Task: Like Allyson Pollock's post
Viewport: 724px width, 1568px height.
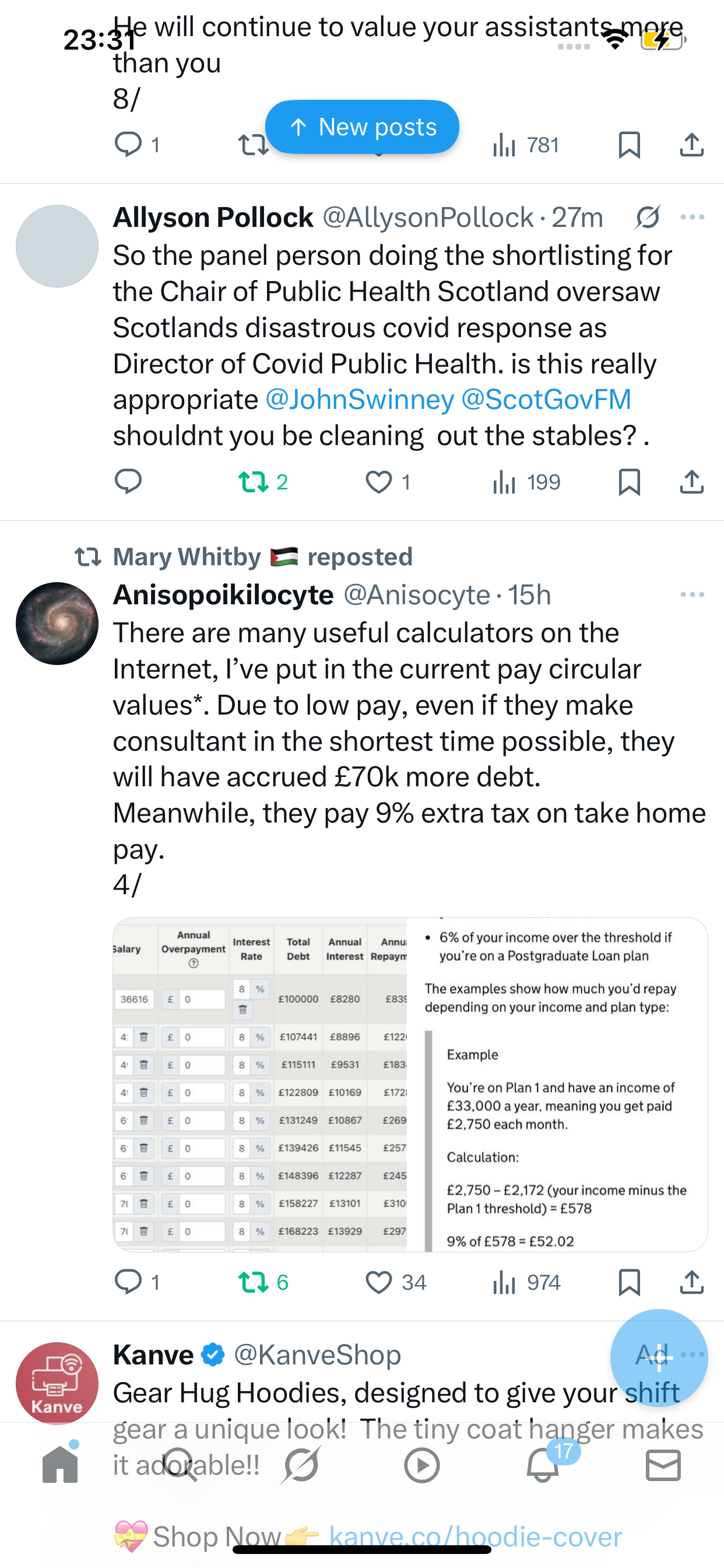Action: tap(388, 482)
